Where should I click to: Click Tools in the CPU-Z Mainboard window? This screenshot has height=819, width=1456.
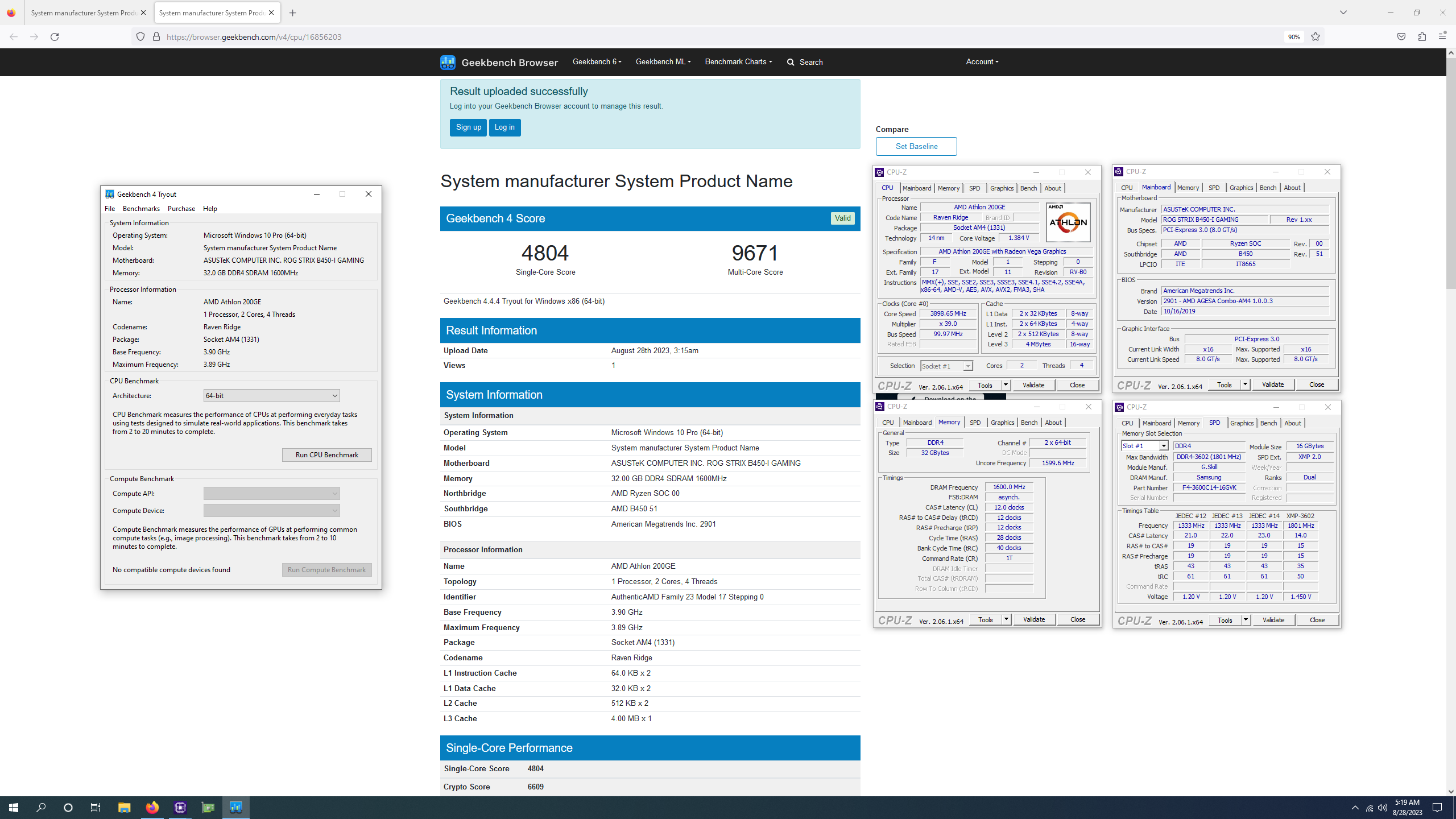click(1224, 385)
